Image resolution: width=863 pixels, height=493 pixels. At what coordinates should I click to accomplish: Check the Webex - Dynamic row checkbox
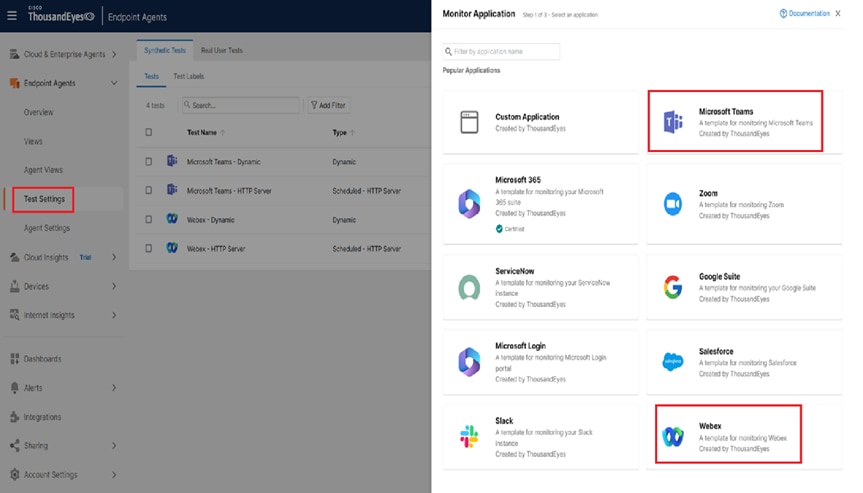(149, 219)
